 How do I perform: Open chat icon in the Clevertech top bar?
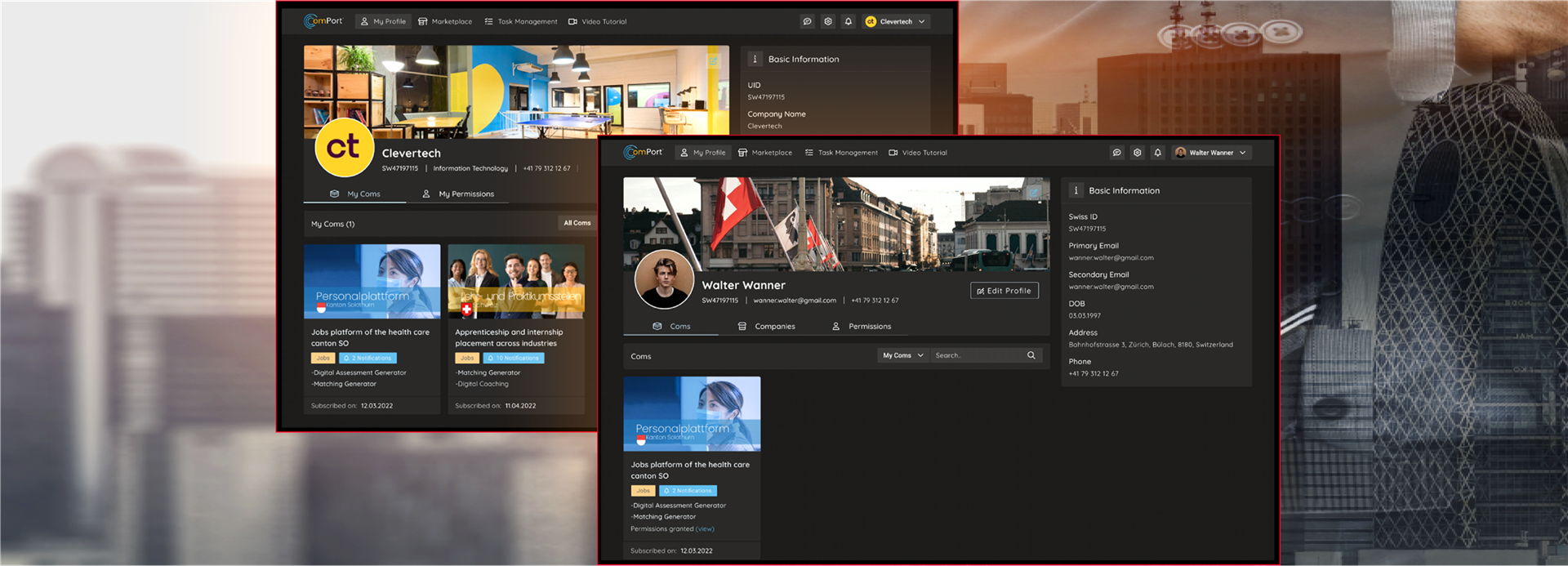coord(807,22)
